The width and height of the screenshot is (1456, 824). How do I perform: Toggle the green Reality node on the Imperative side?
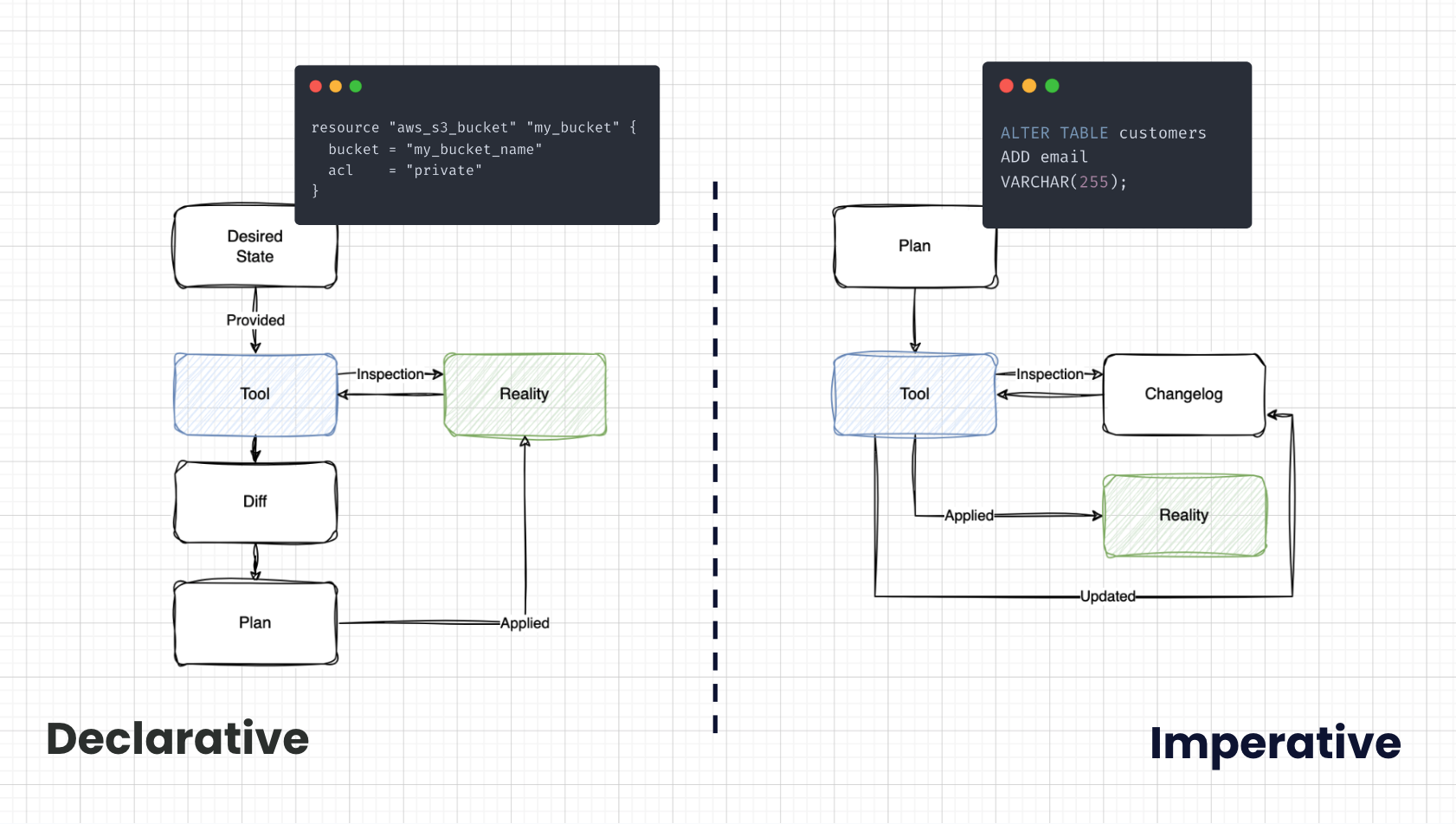1183,514
